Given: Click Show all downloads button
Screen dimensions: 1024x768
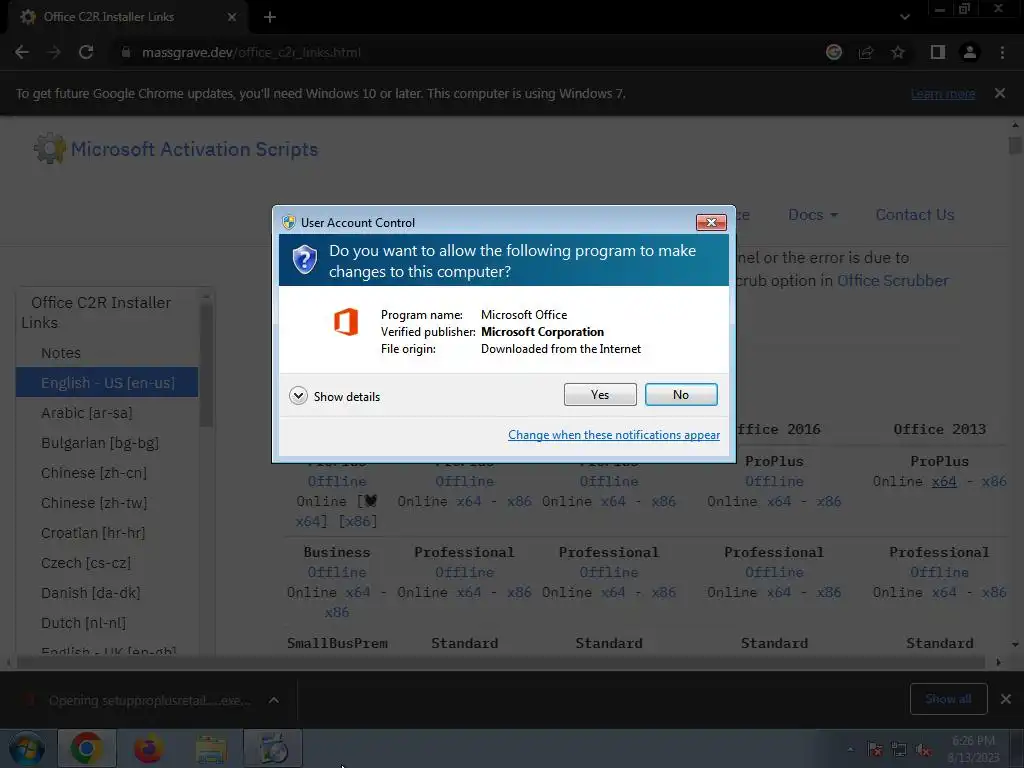Looking at the screenshot, I should pyautogui.click(x=948, y=699).
